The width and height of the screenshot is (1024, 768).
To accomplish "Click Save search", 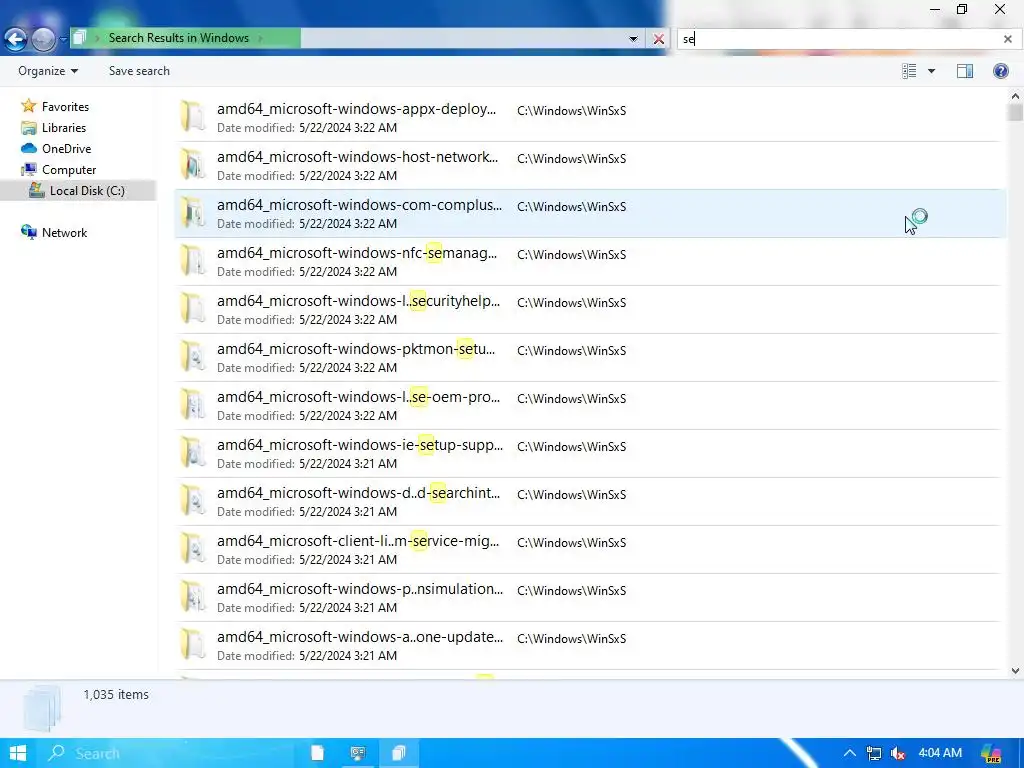I will 139,71.
